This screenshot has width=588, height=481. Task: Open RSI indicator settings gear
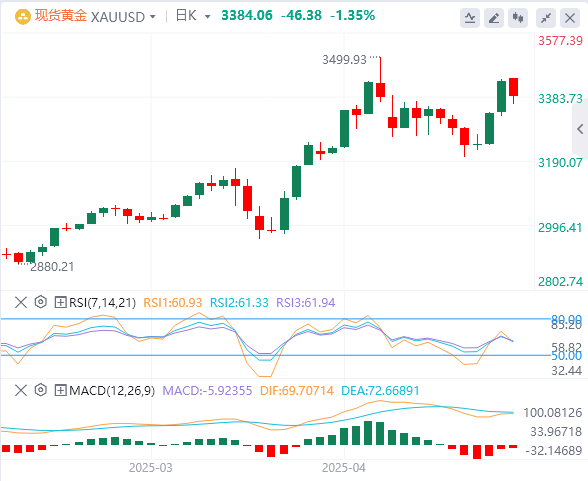pyautogui.click(x=40, y=302)
